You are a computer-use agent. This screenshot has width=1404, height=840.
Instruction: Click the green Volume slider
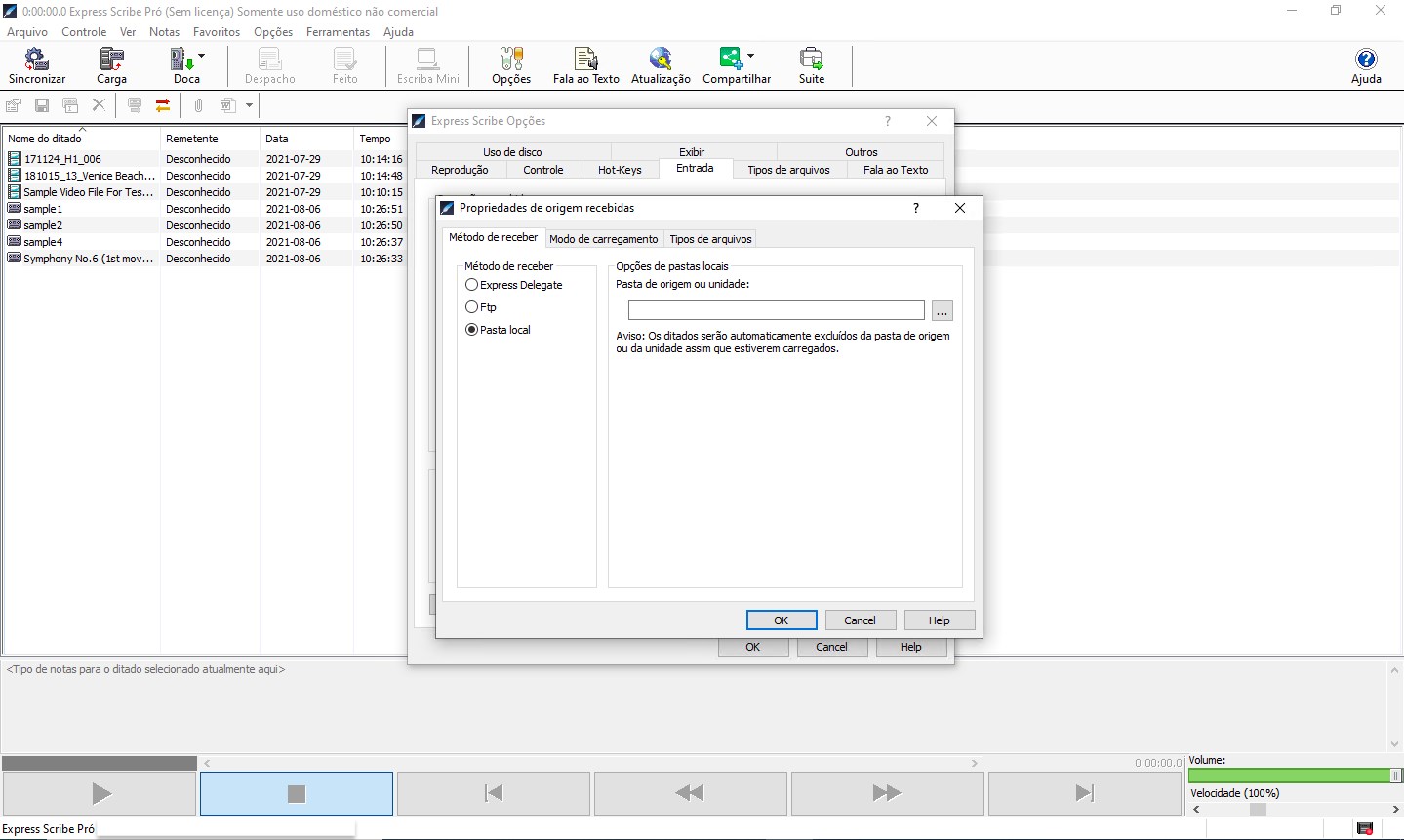coord(1295,776)
